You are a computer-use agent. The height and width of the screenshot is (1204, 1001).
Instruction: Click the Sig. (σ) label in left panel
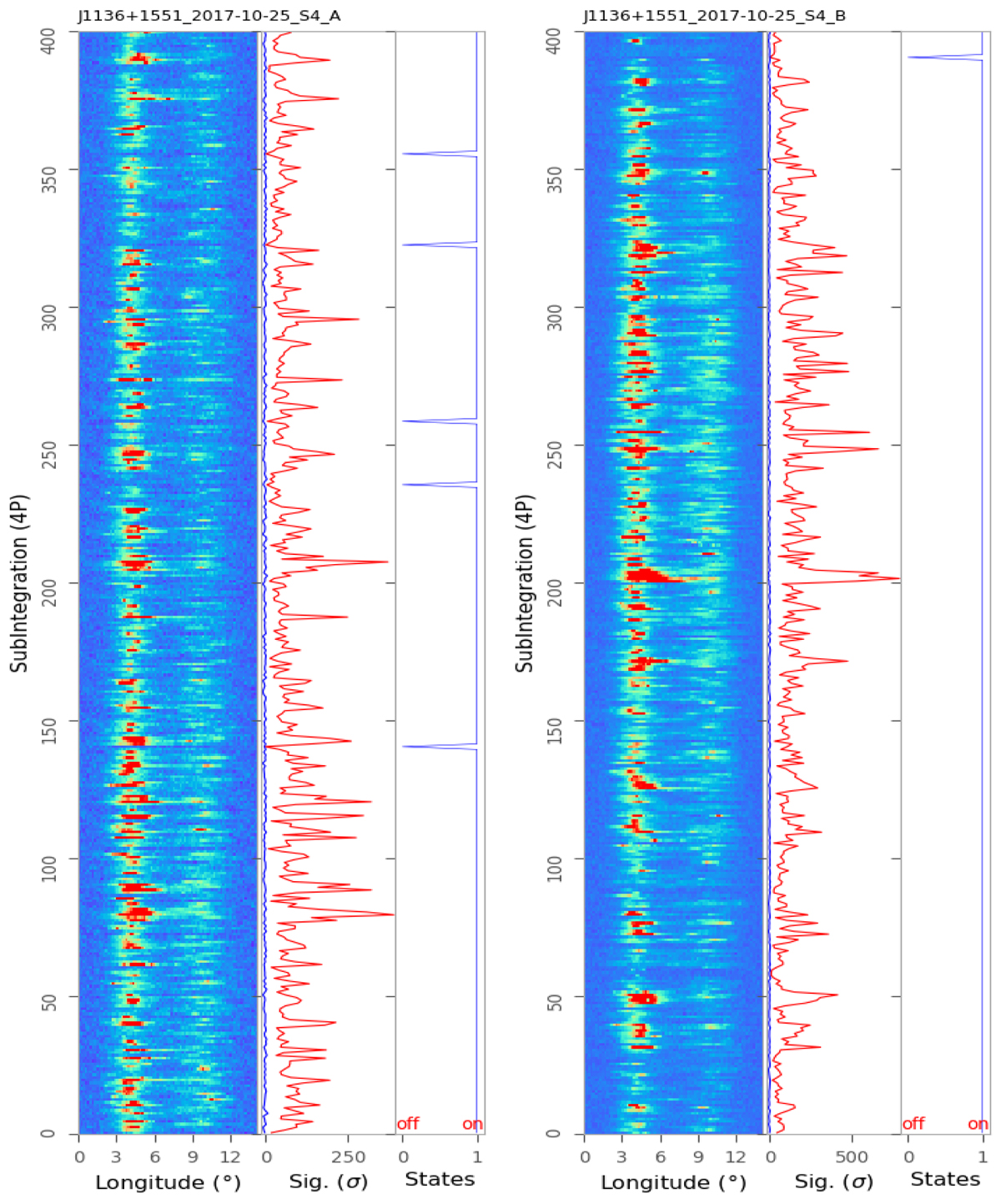[x=328, y=1182]
